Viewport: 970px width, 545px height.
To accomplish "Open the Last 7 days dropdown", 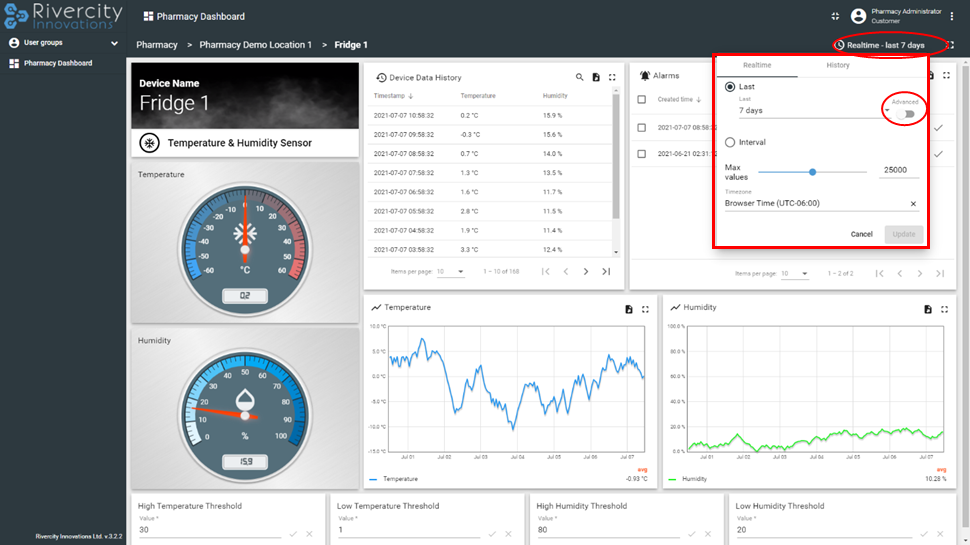I will pyautogui.click(x=810, y=111).
